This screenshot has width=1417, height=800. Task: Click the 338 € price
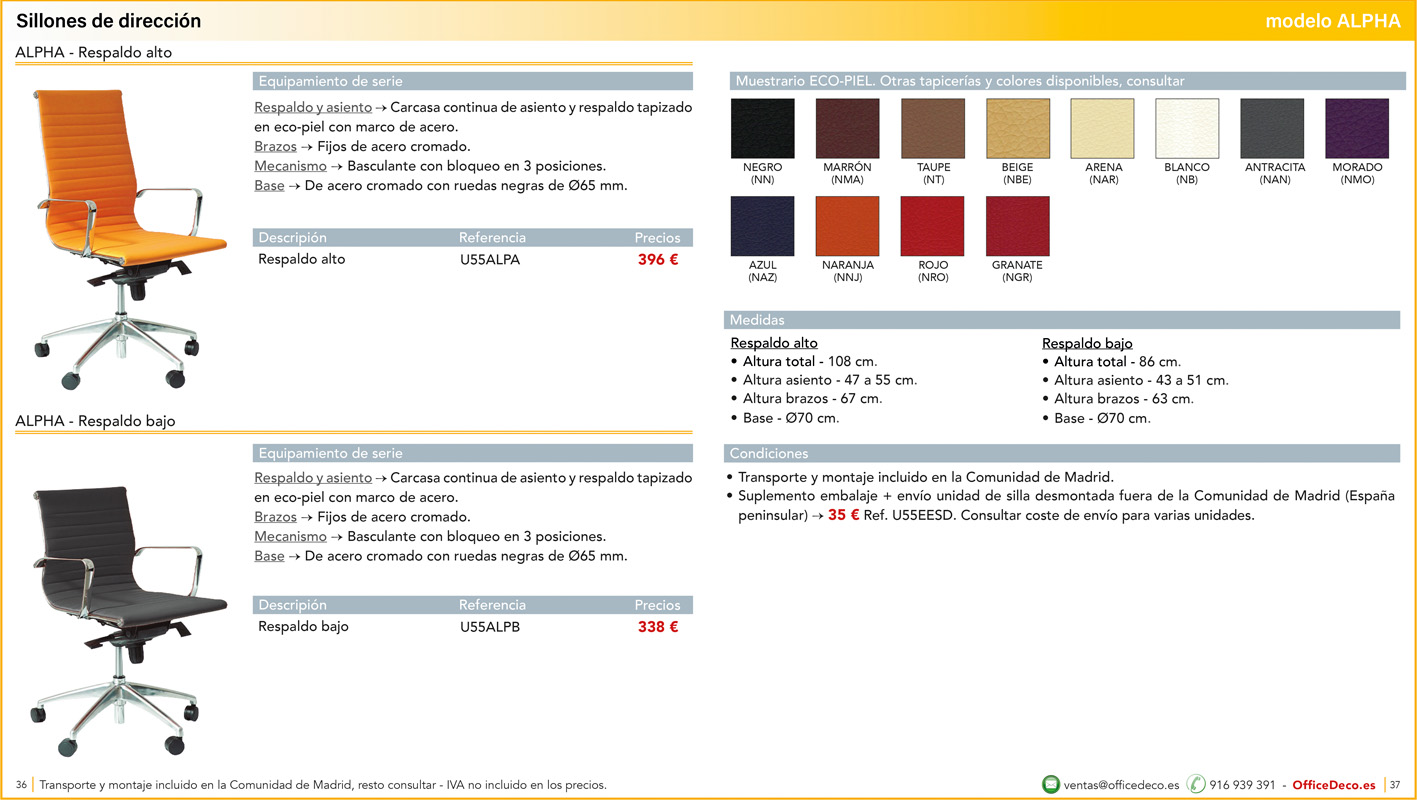658,627
